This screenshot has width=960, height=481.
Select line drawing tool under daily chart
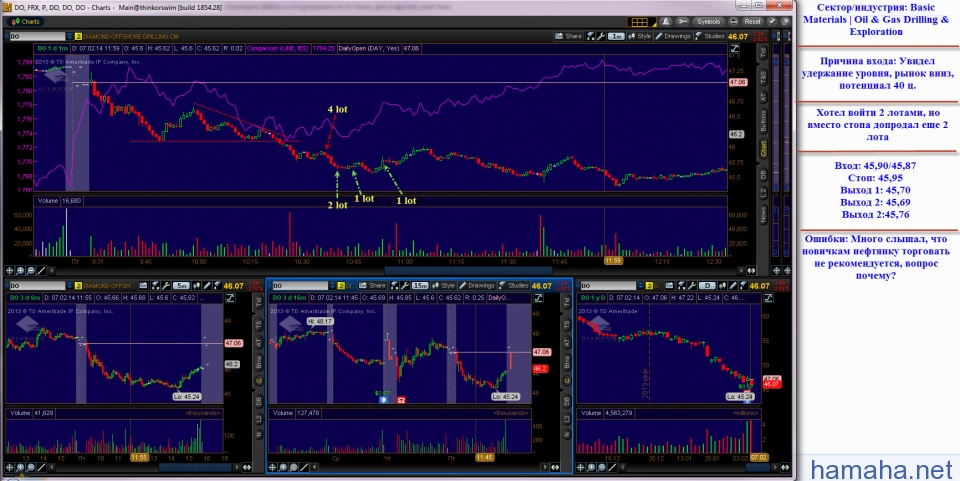(x=612, y=468)
